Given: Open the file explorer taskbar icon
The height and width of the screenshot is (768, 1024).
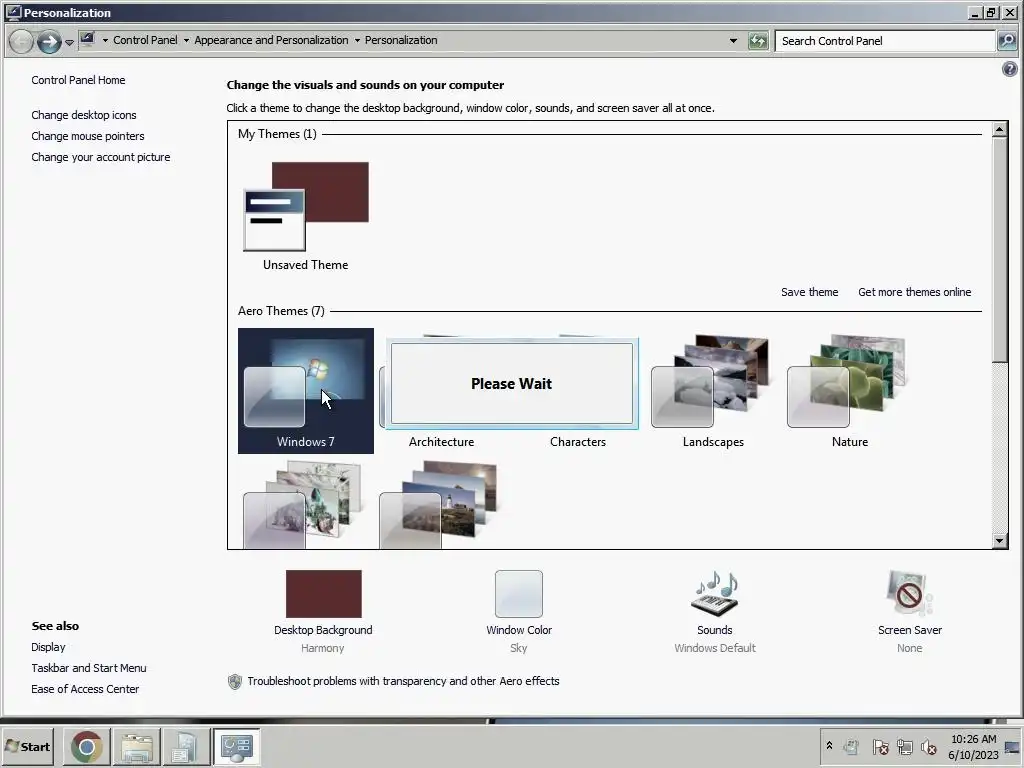Looking at the screenshot, I should 136,746.
